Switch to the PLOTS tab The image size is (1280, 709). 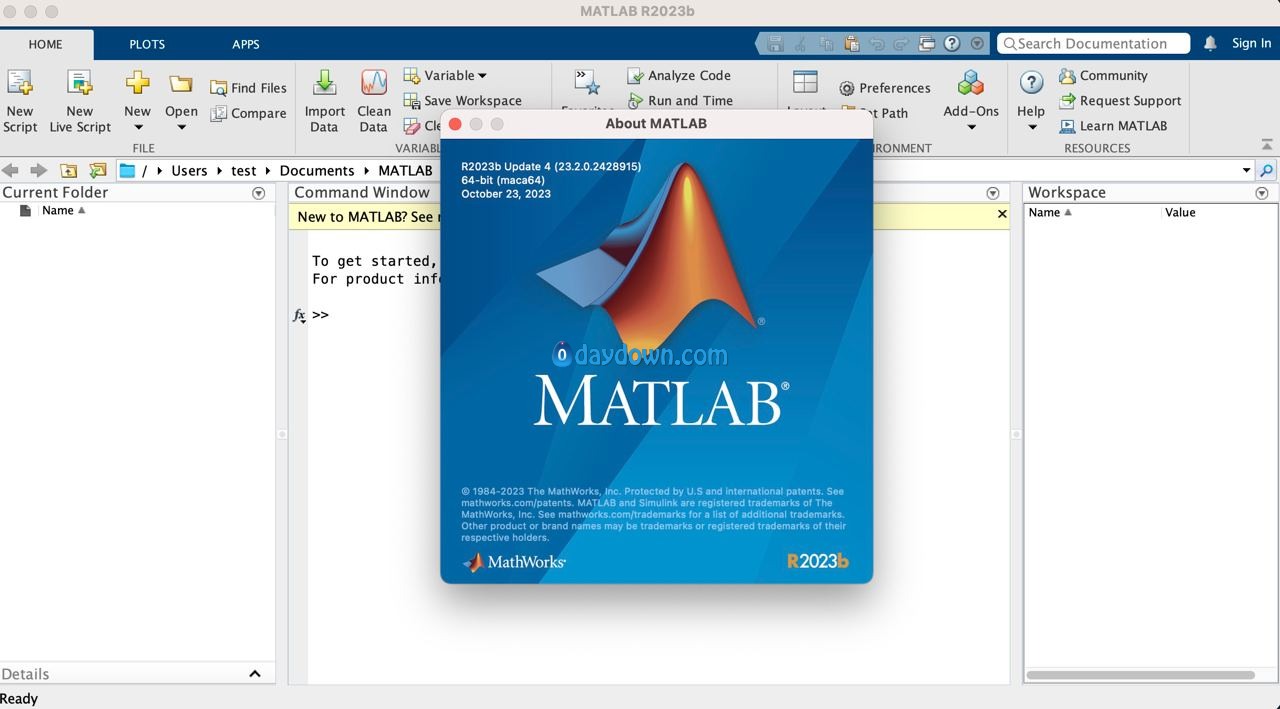point(147,44)
